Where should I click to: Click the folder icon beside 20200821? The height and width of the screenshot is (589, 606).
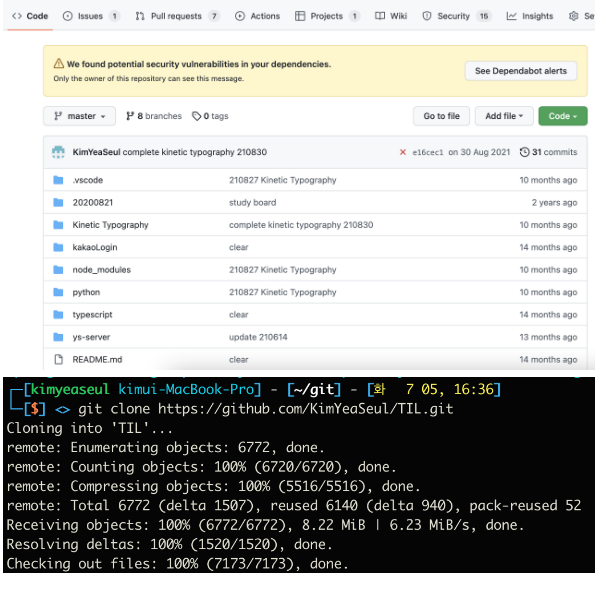point(58,203)
